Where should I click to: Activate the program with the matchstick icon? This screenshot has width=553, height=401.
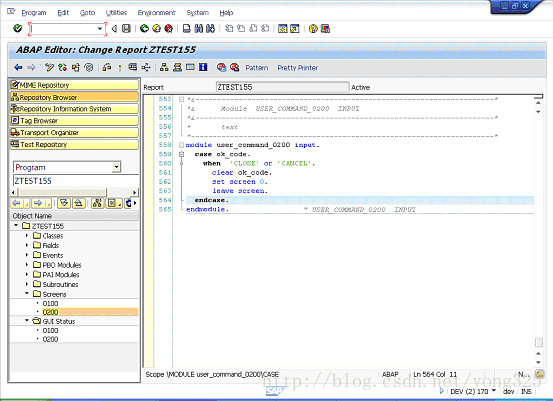pos(120,67)
